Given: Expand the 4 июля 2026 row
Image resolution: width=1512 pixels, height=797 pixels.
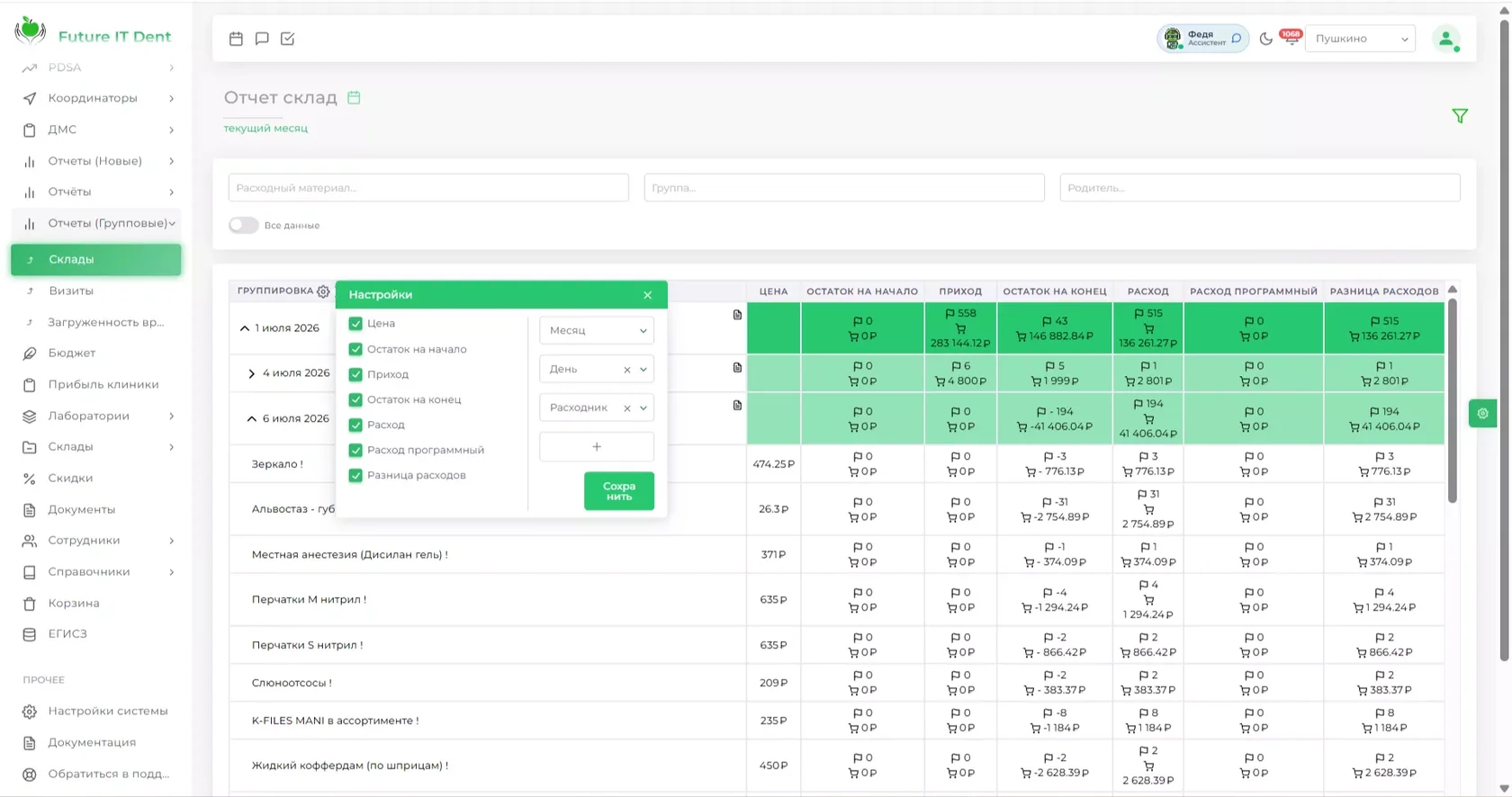Looking at the screenshot, I should [251, 373].
